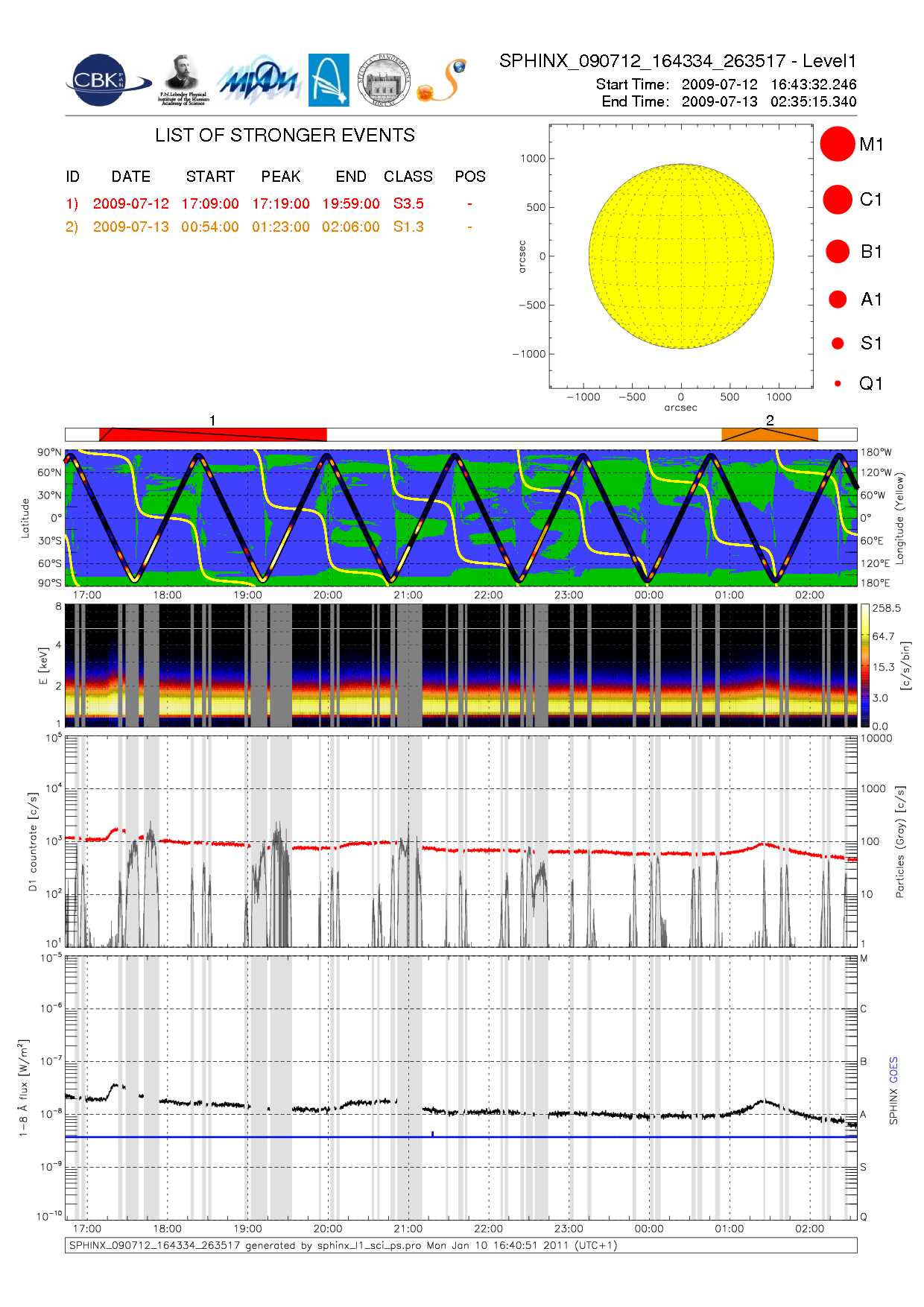Click event 1 class S3.5 in list
This screenshot has width=924, height=1307.
tap(408, 204)
